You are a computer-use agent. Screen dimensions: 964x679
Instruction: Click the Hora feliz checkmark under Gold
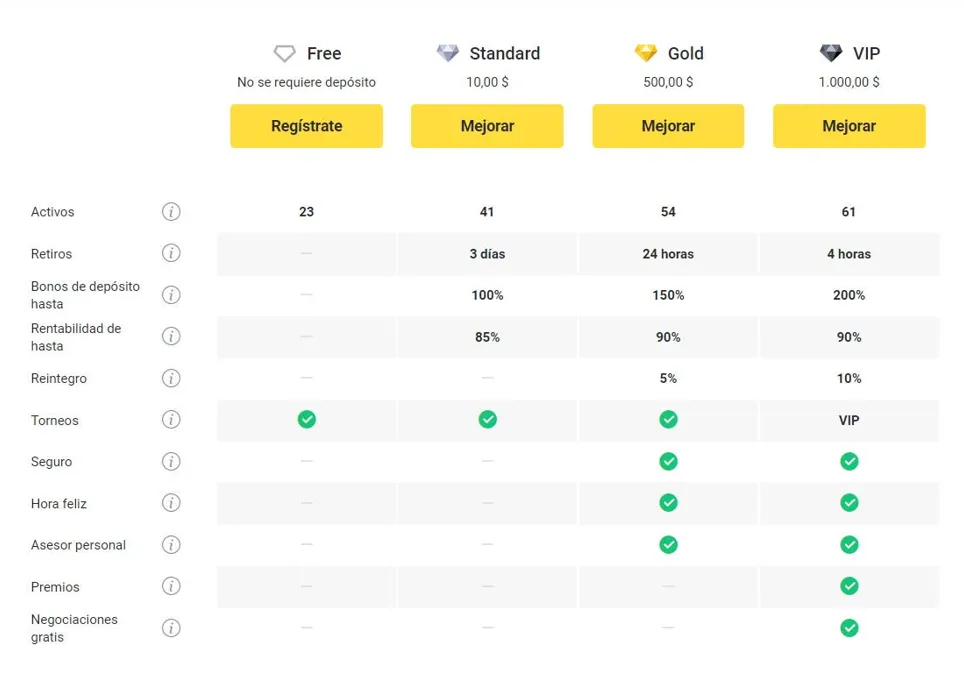[668, 503]
